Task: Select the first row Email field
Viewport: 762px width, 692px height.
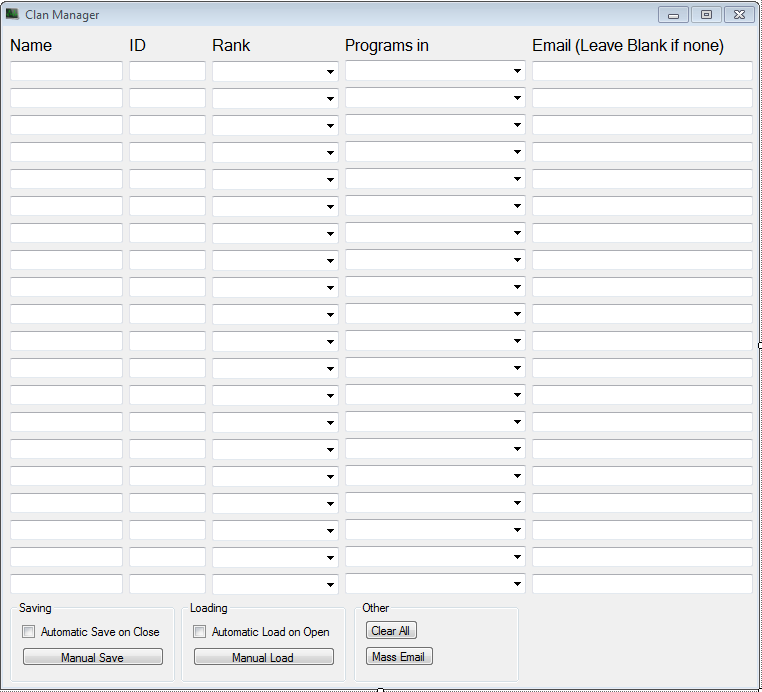Action: [x=641, y=72]
